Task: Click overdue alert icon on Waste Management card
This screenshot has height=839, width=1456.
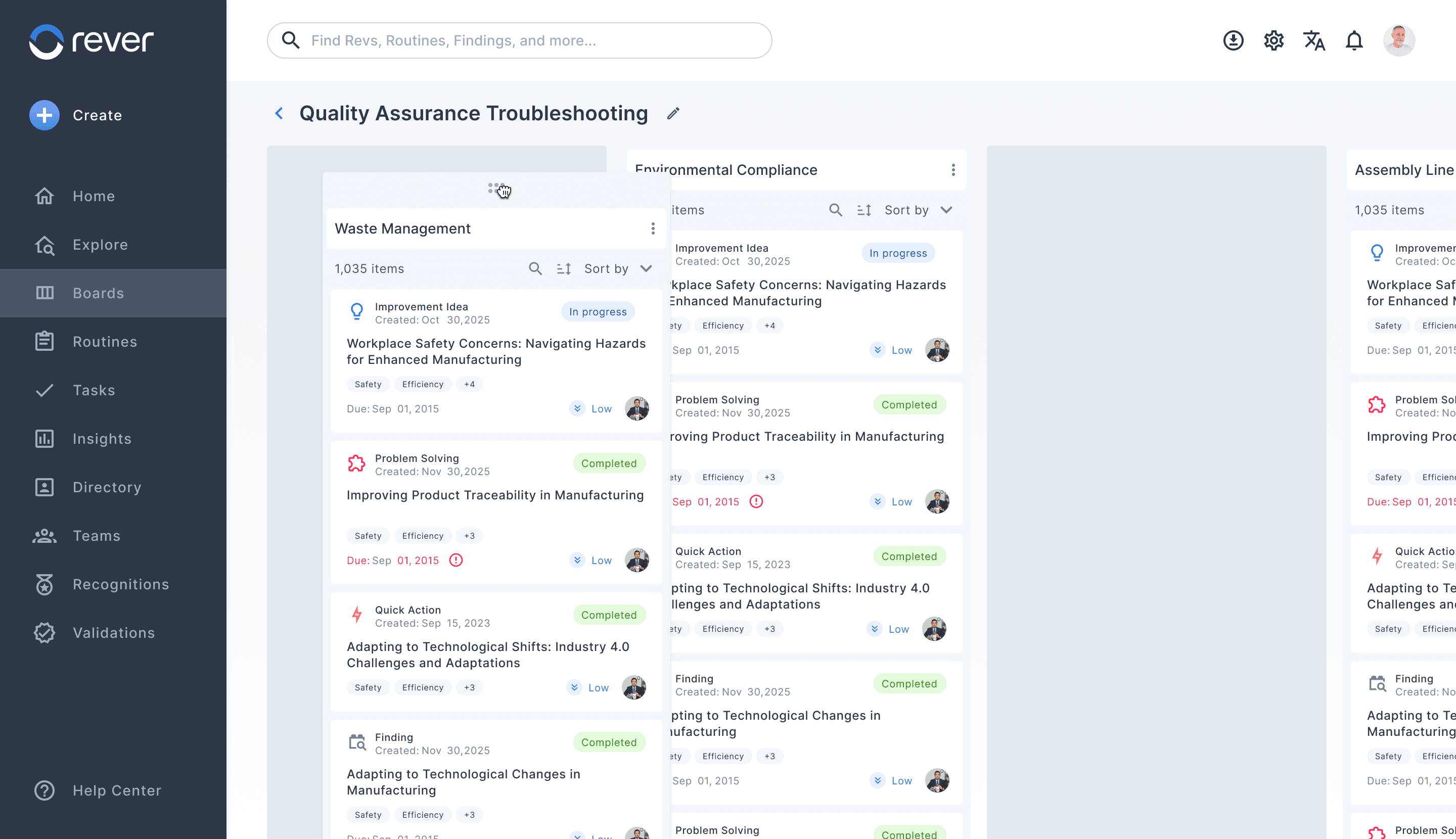Action: click(x=456, y=560)
